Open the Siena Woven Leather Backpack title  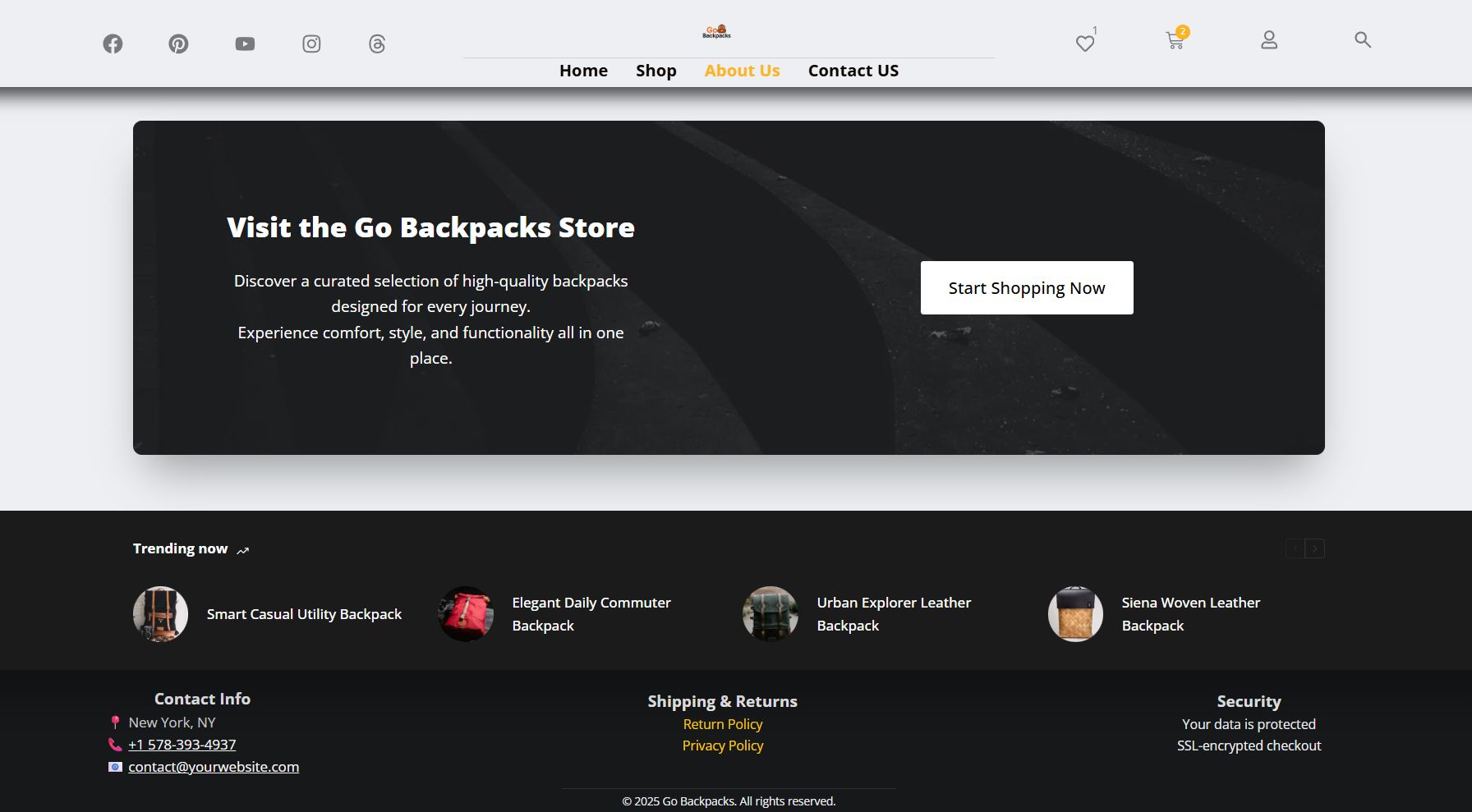pos(1191,614)
